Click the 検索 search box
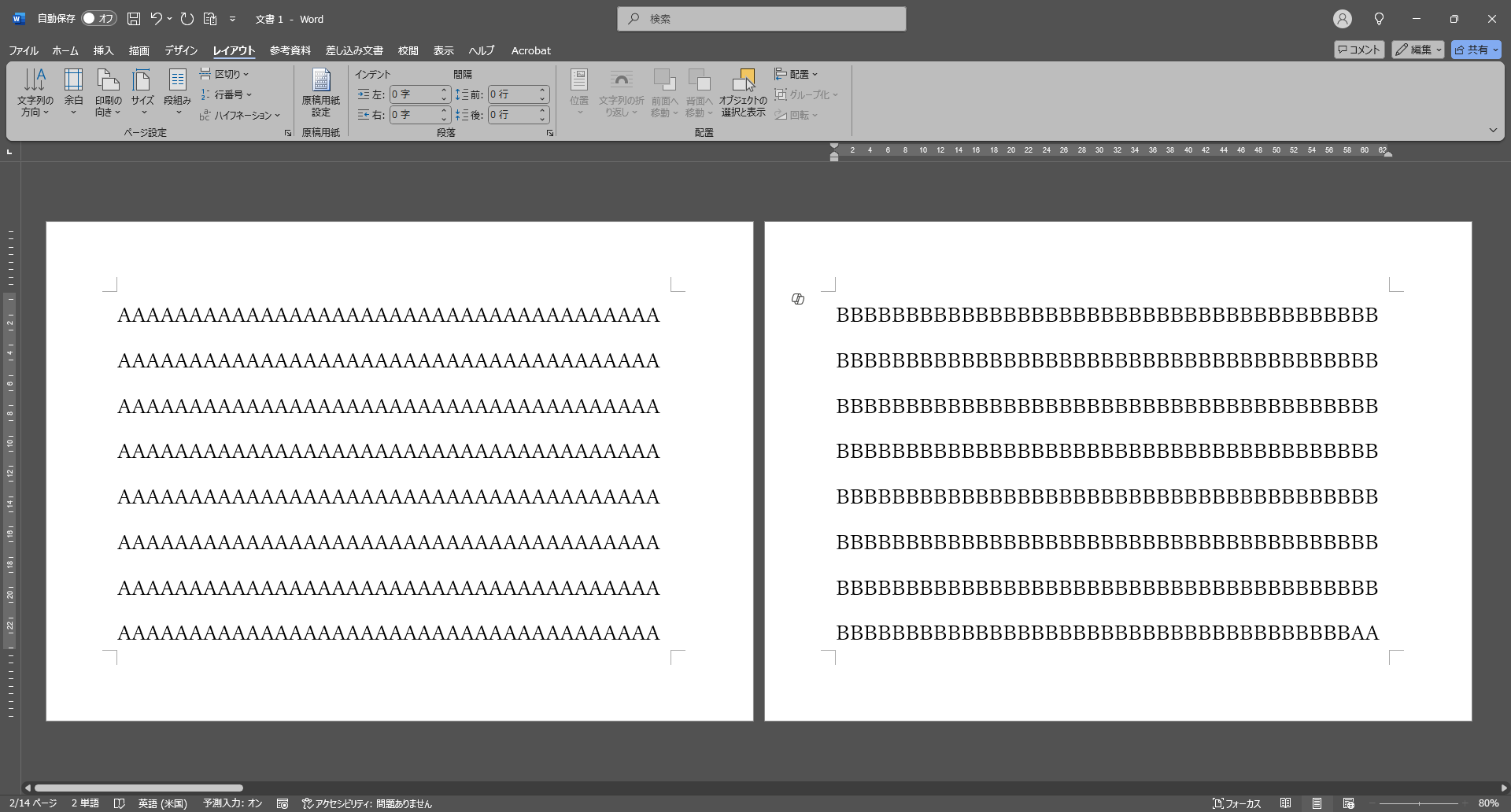 tap(762, 19)
